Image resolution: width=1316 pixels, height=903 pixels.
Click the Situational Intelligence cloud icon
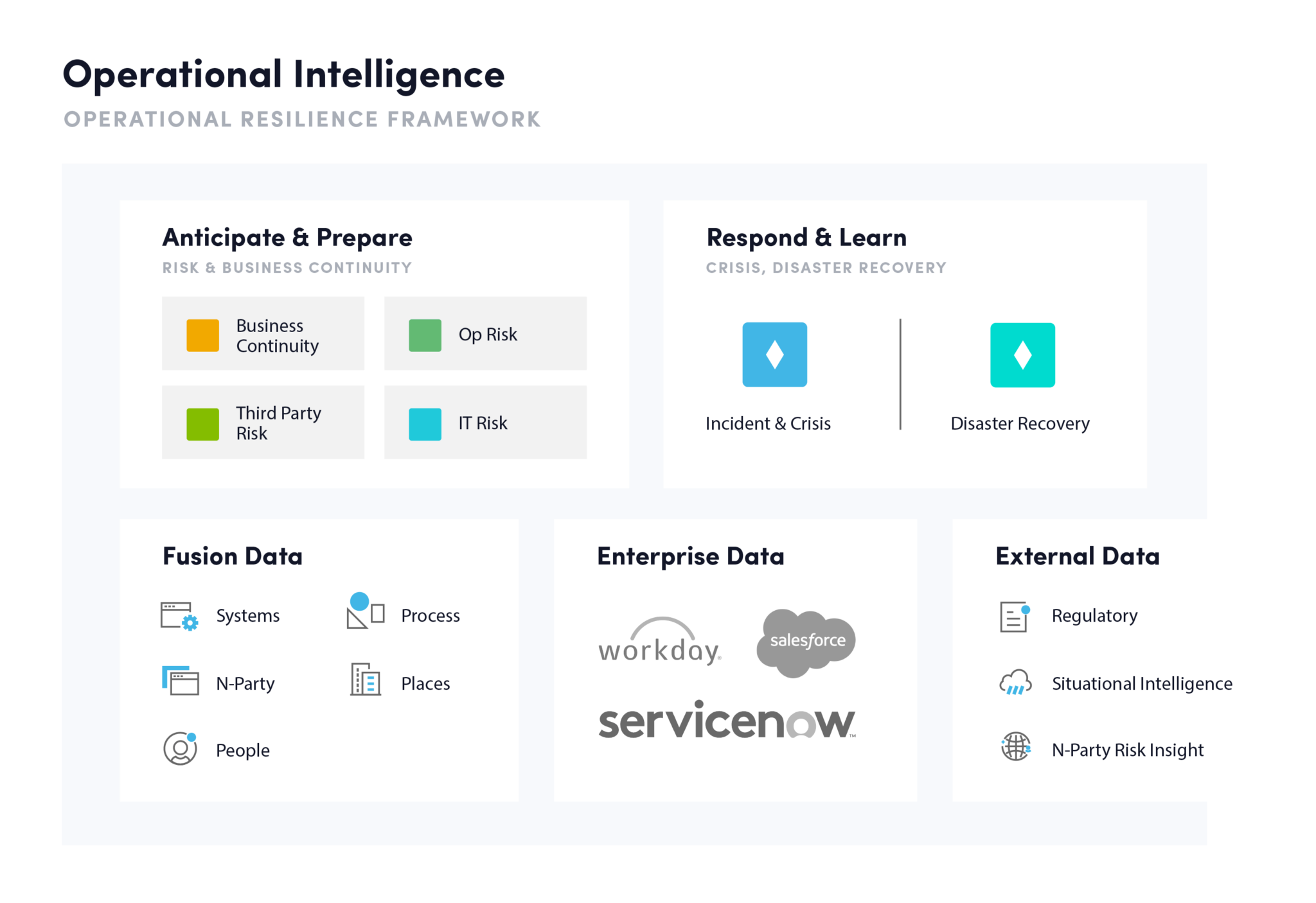tap(1015, 682)
